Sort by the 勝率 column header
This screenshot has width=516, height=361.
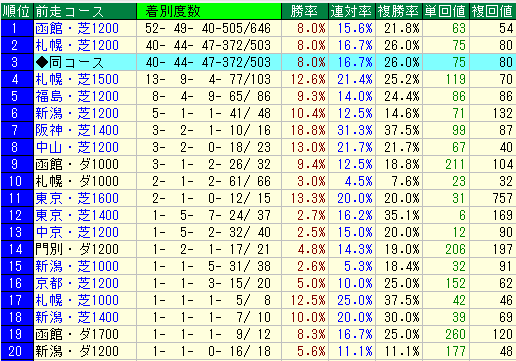(x=305, y=11)
